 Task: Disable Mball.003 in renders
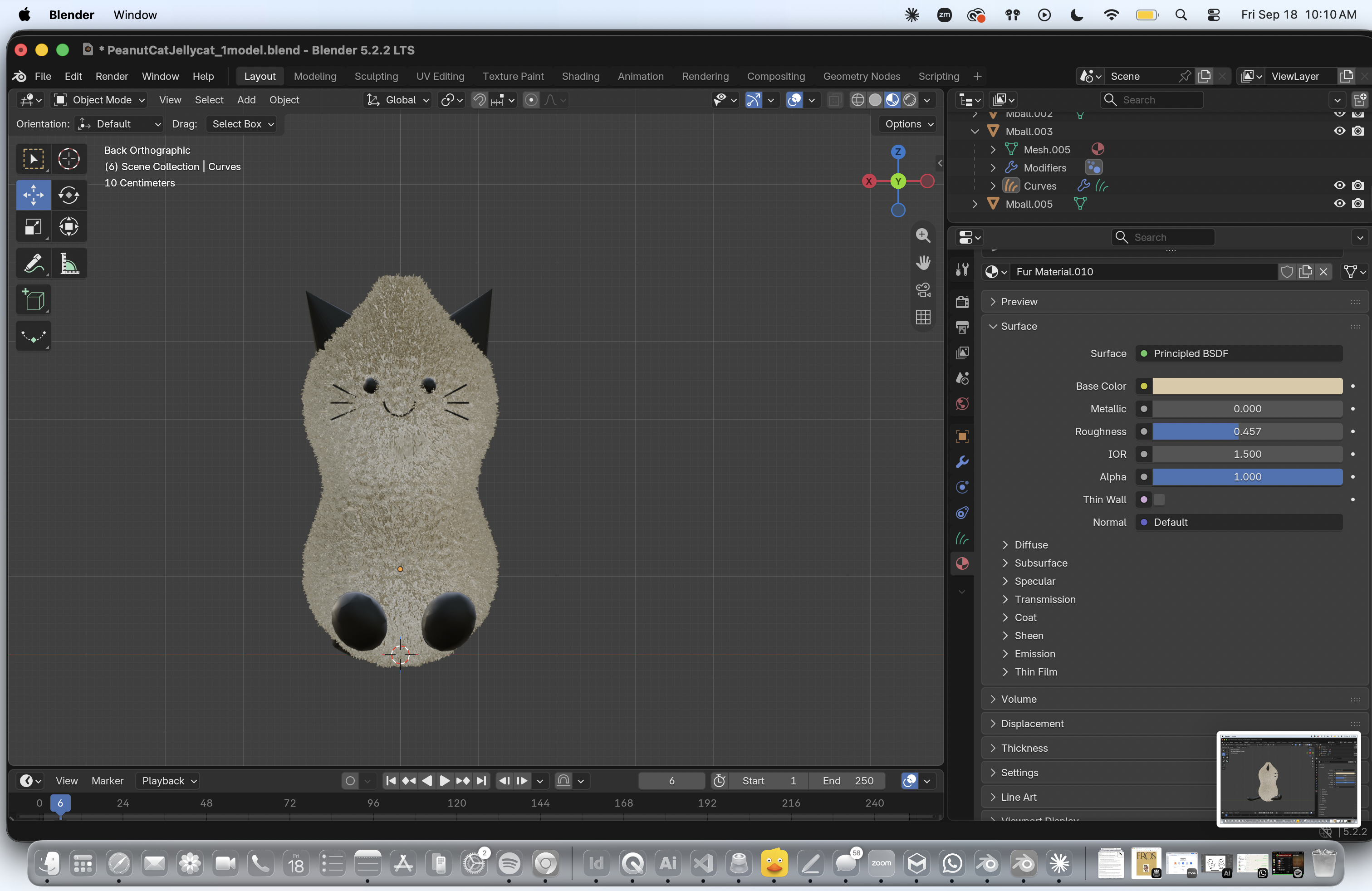1357,132
